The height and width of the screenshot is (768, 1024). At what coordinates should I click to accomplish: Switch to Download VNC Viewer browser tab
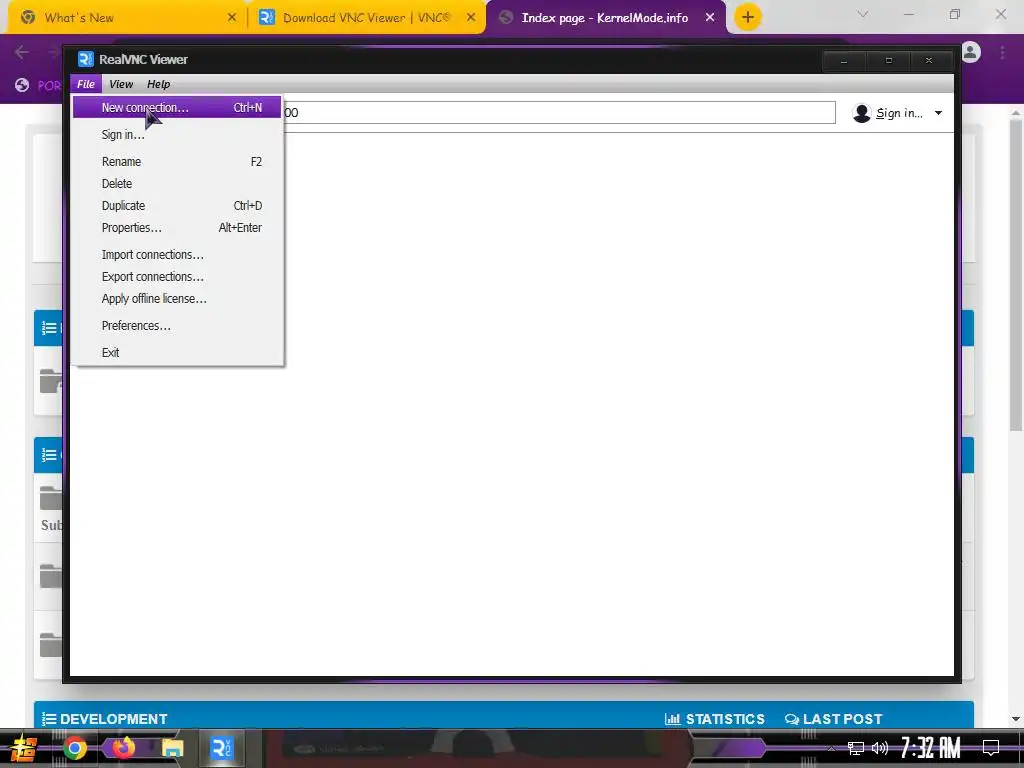(x=367, y=18)
